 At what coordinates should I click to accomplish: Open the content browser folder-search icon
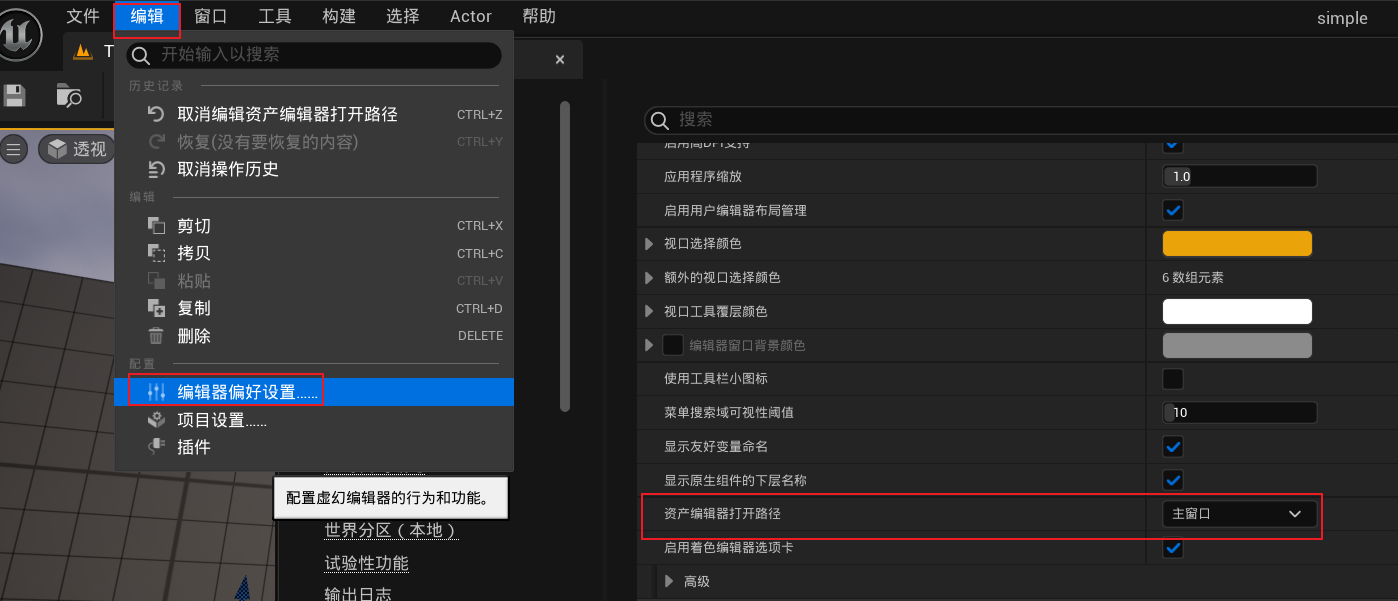[x=69, y=96]
